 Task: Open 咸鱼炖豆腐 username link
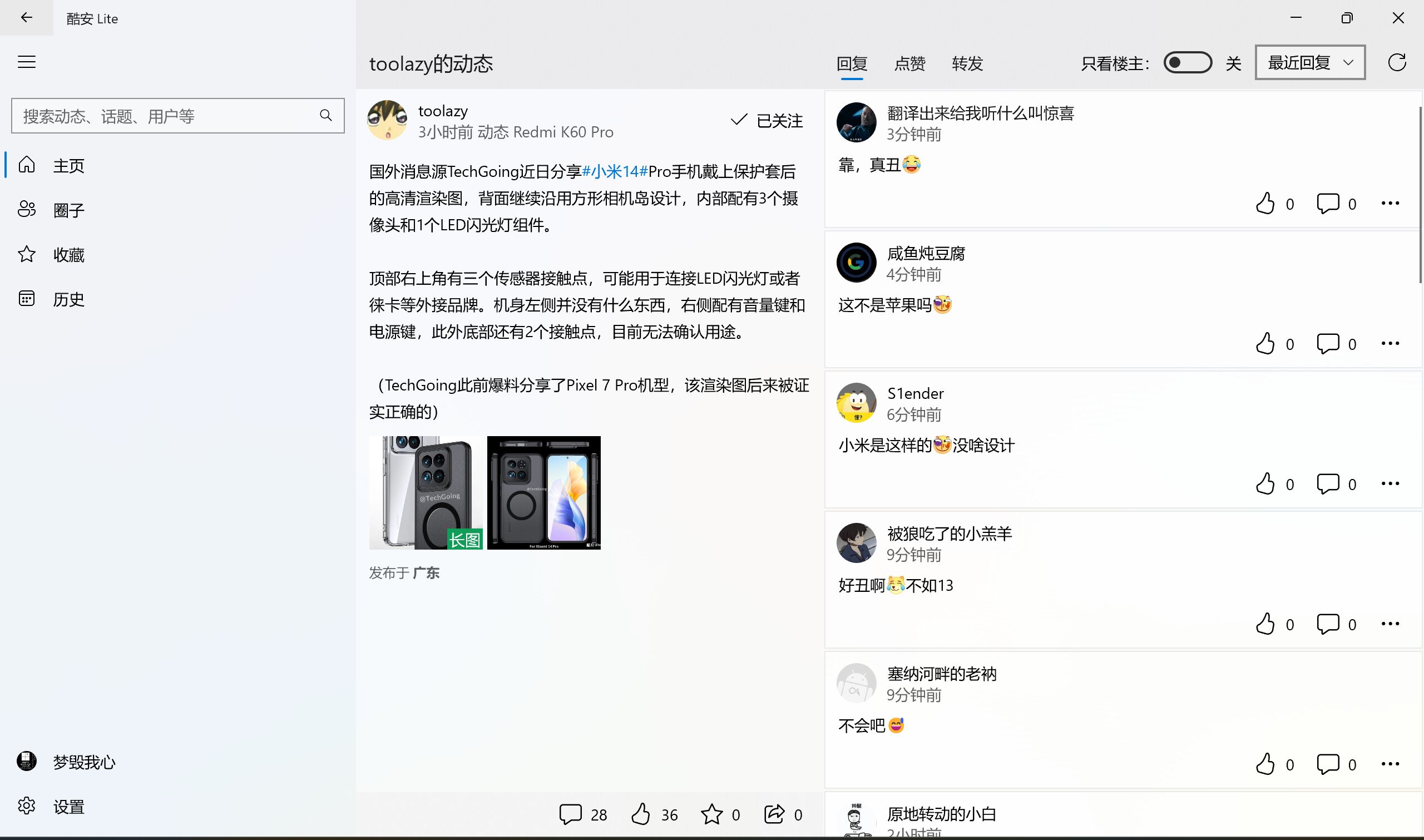(926, 253)
